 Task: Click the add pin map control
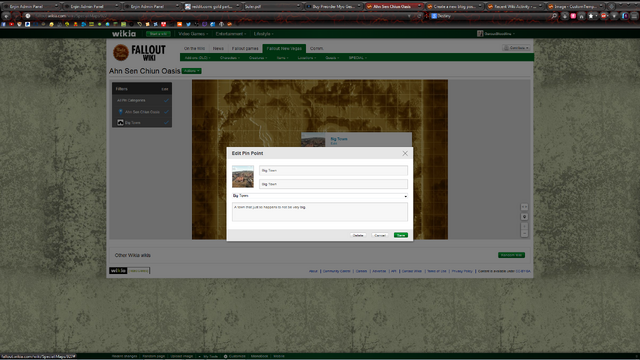pos(524,217)
